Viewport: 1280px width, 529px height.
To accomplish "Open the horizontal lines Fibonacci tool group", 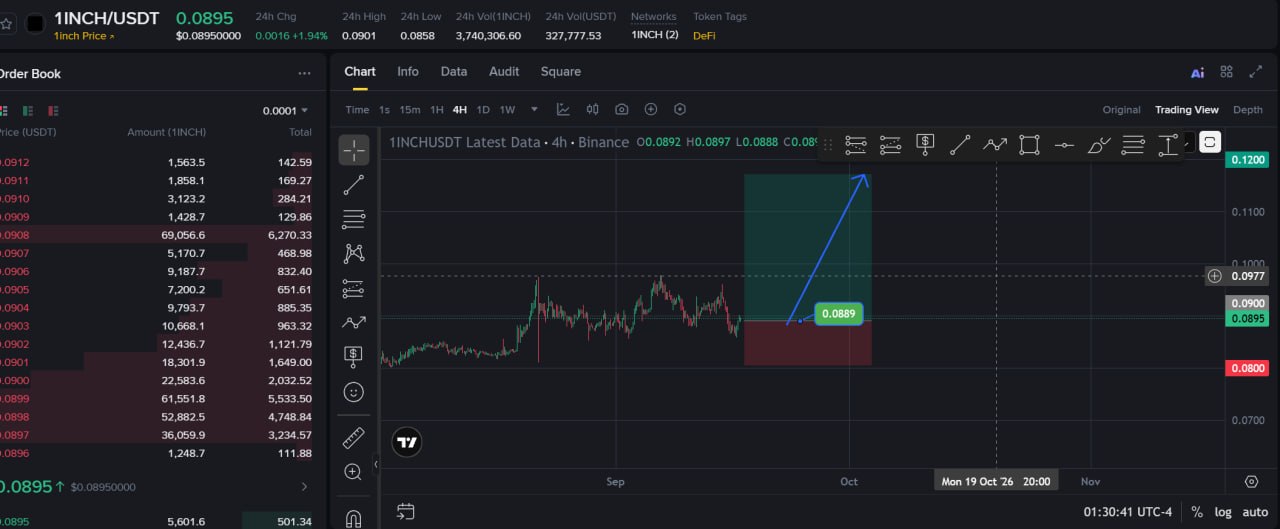I will (353, 219).
